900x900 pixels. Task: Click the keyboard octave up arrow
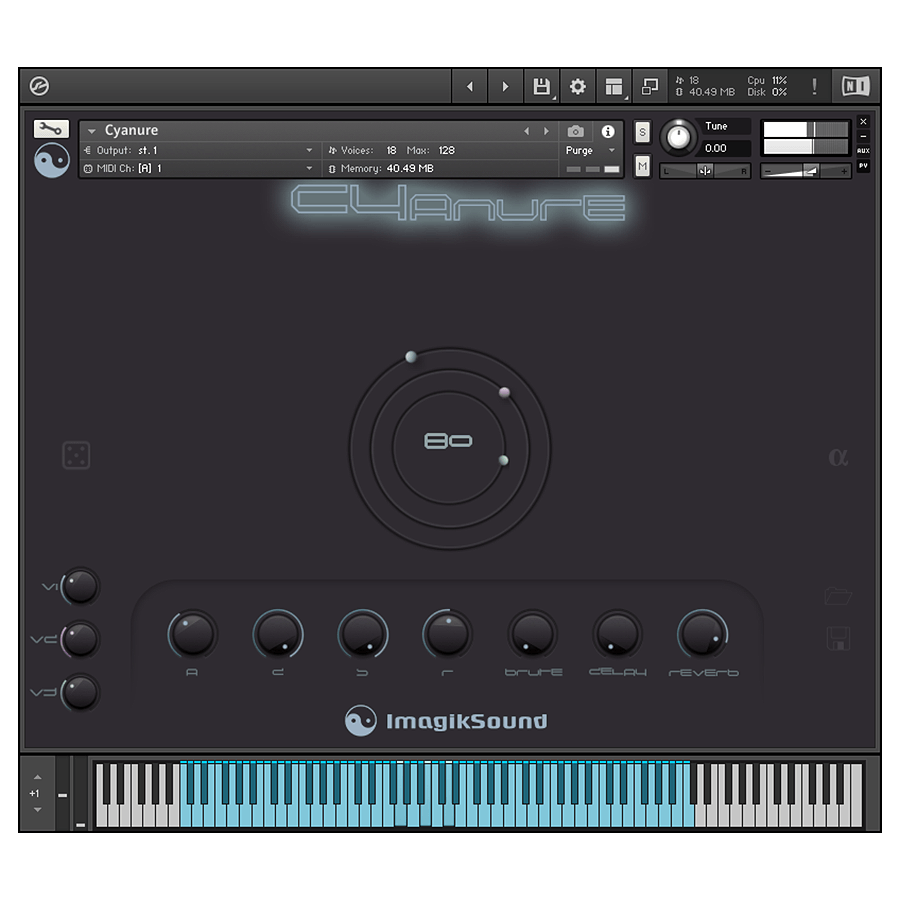pyautogui.click(x=38, y=777)
